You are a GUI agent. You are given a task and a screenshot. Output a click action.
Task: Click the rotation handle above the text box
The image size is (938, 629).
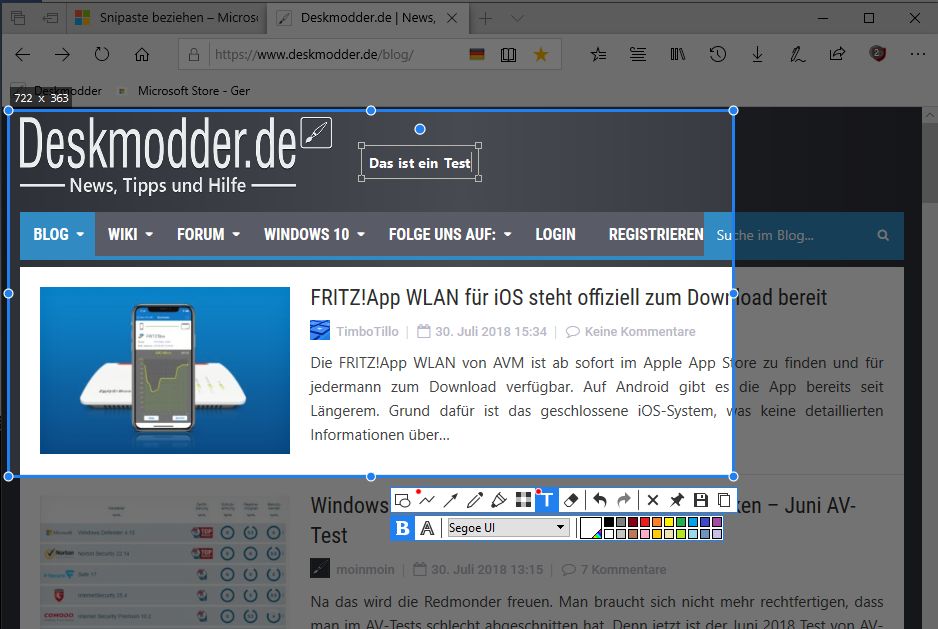(420, 129)
